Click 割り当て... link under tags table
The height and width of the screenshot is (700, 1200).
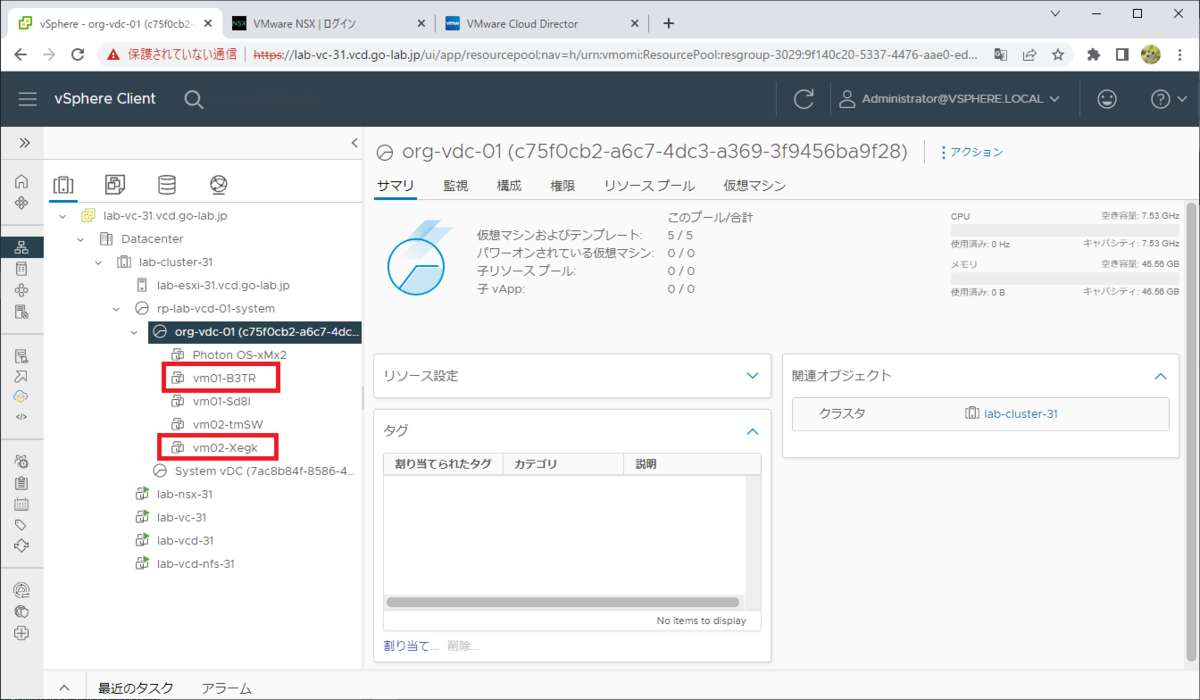411,646
